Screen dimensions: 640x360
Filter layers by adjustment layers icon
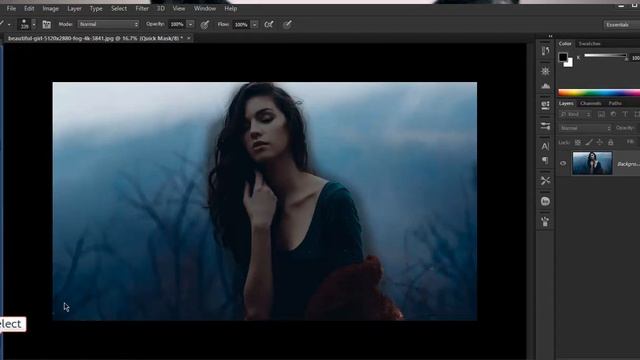(x=613, y=115)
